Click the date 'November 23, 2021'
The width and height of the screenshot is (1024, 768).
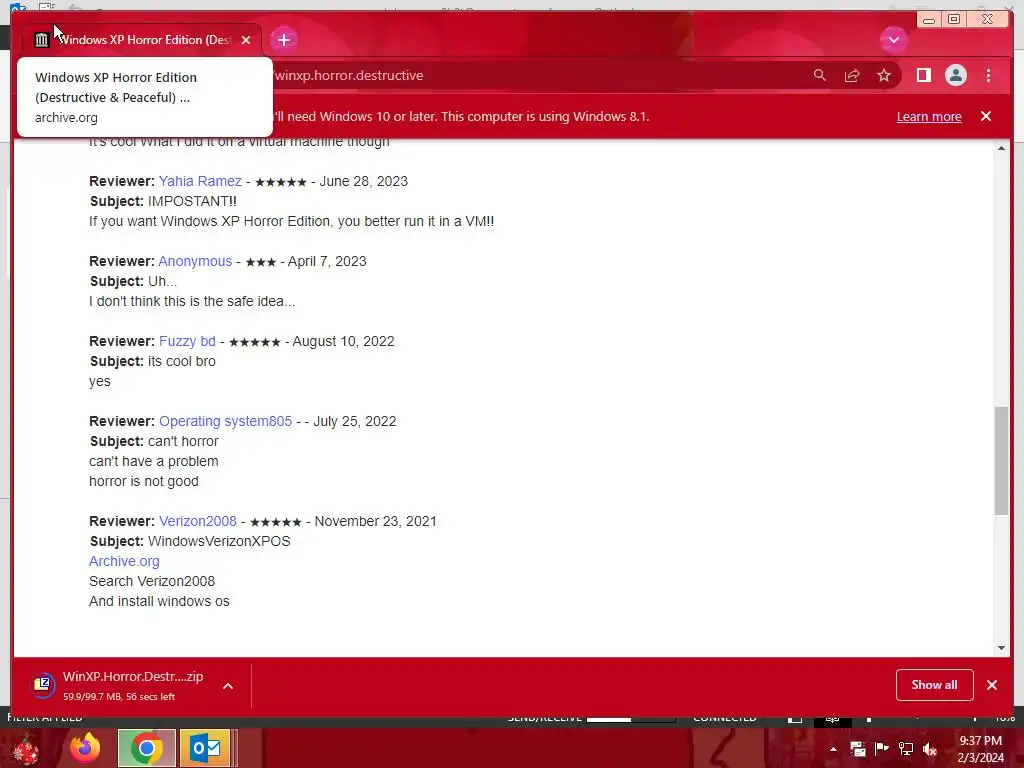[x=376, y=521]
